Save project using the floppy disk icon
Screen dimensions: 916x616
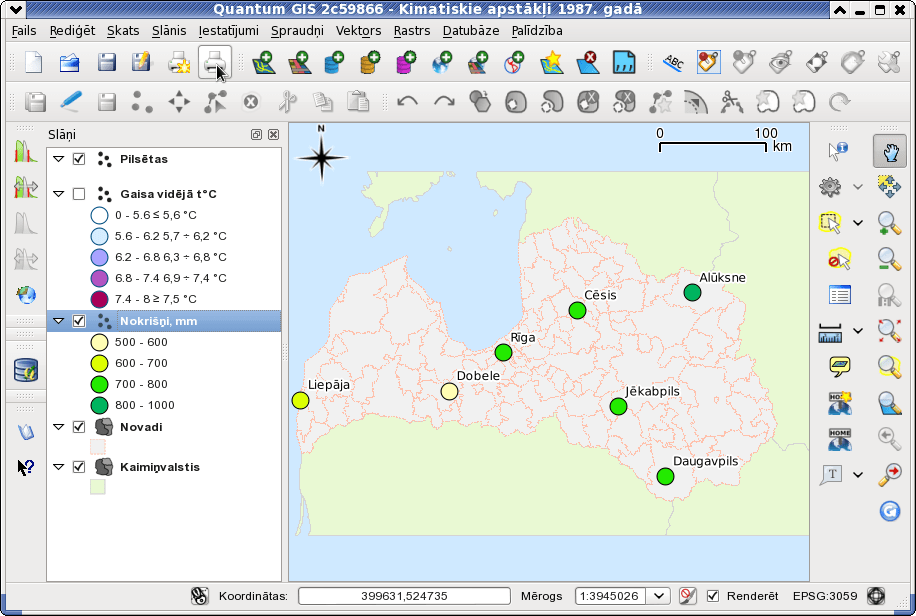click(106, 62)
